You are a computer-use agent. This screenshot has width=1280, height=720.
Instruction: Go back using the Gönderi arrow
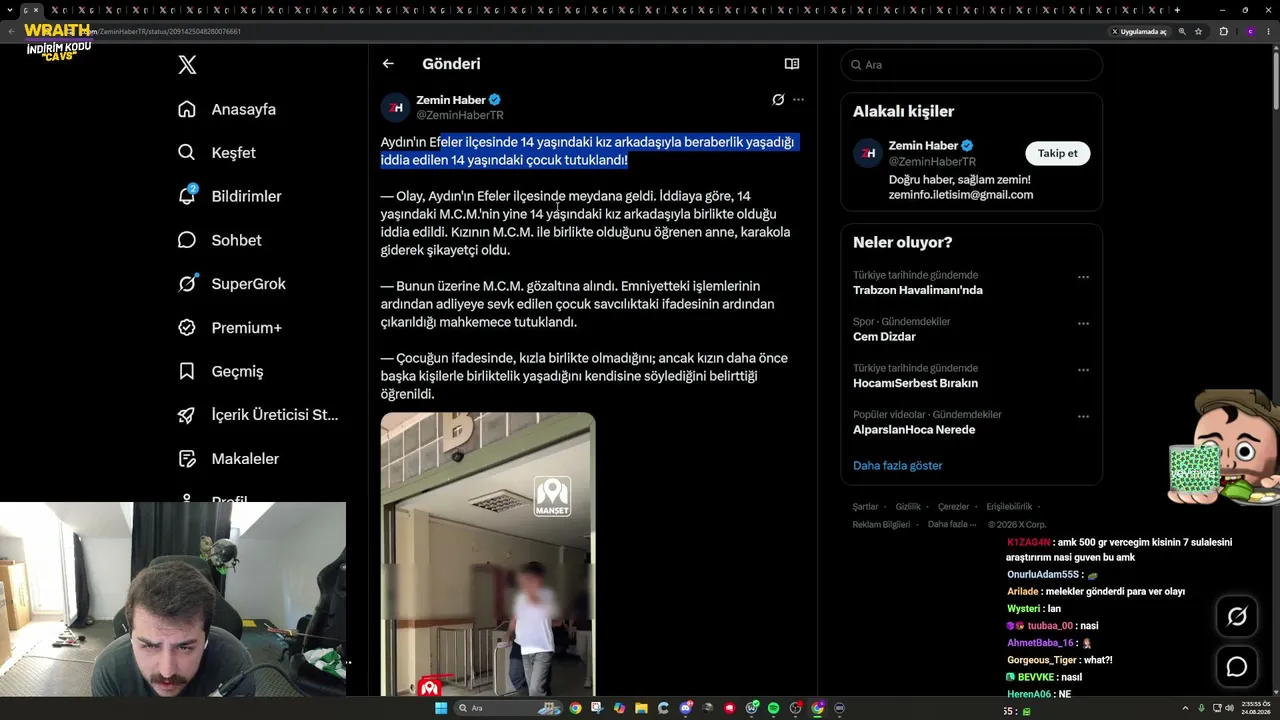388,64
